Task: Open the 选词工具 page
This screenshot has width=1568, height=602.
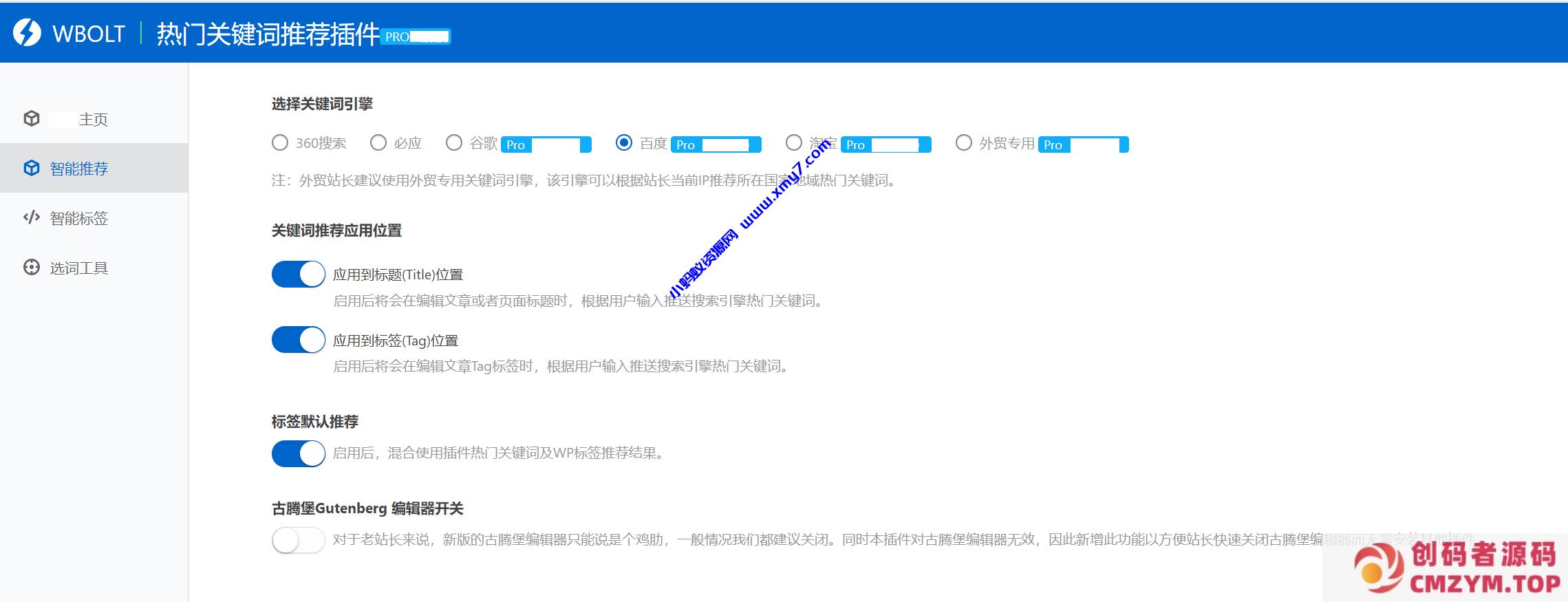Action: tap(78, 268)
